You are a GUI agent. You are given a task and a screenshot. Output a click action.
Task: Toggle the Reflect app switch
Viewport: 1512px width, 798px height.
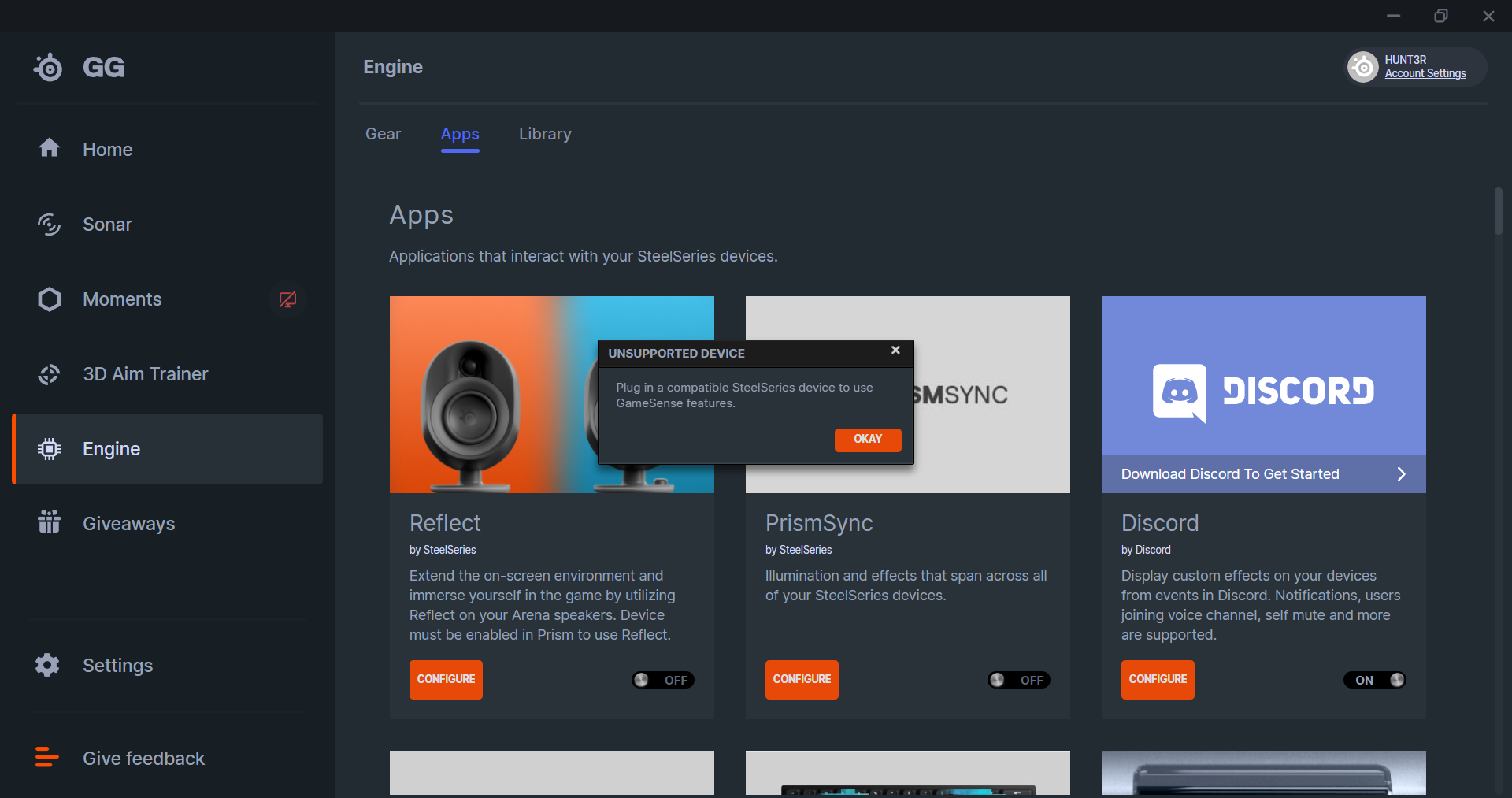[x=663, y=680]
